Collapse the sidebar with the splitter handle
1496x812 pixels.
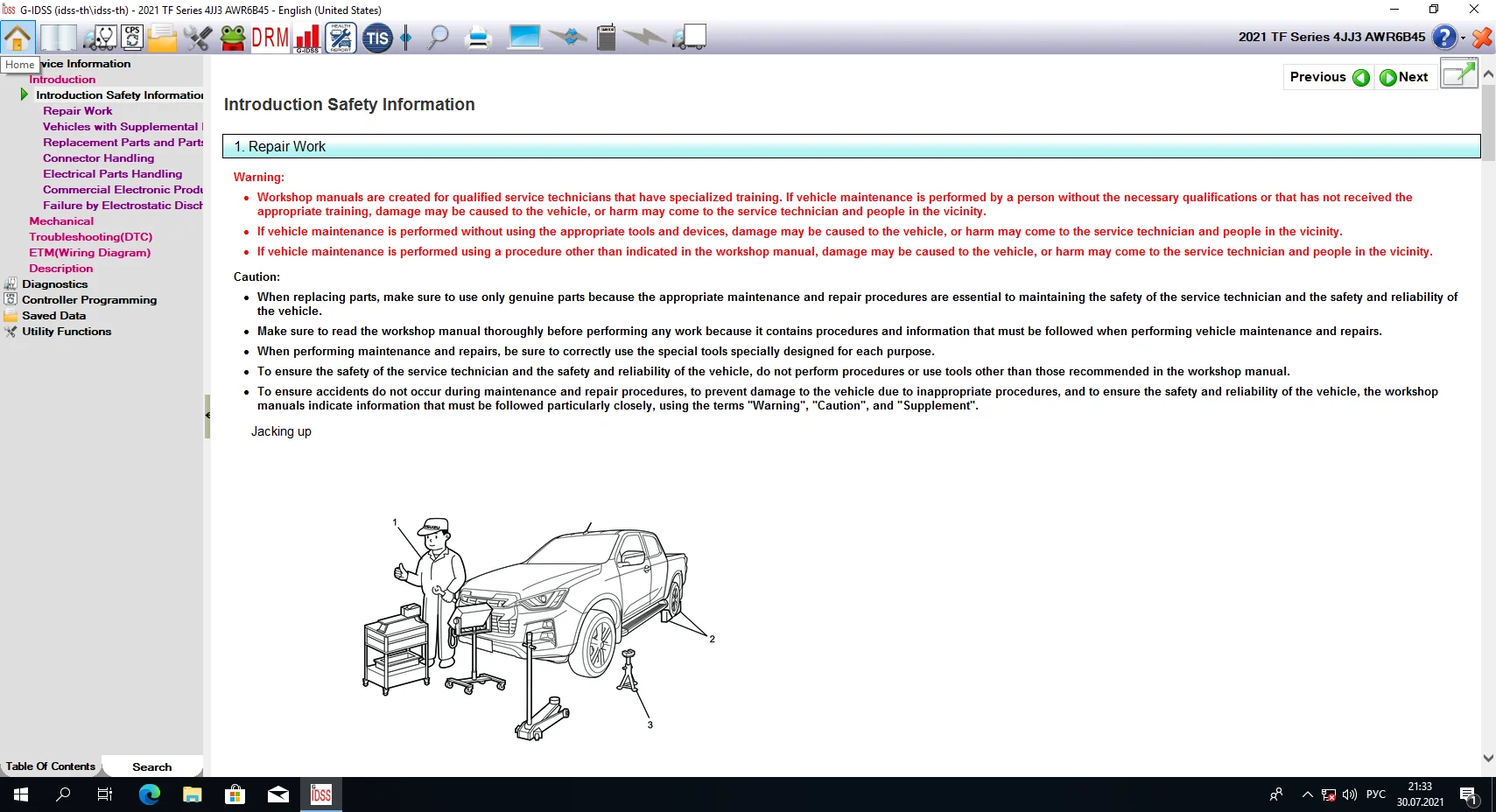click(x=207, y=416)
